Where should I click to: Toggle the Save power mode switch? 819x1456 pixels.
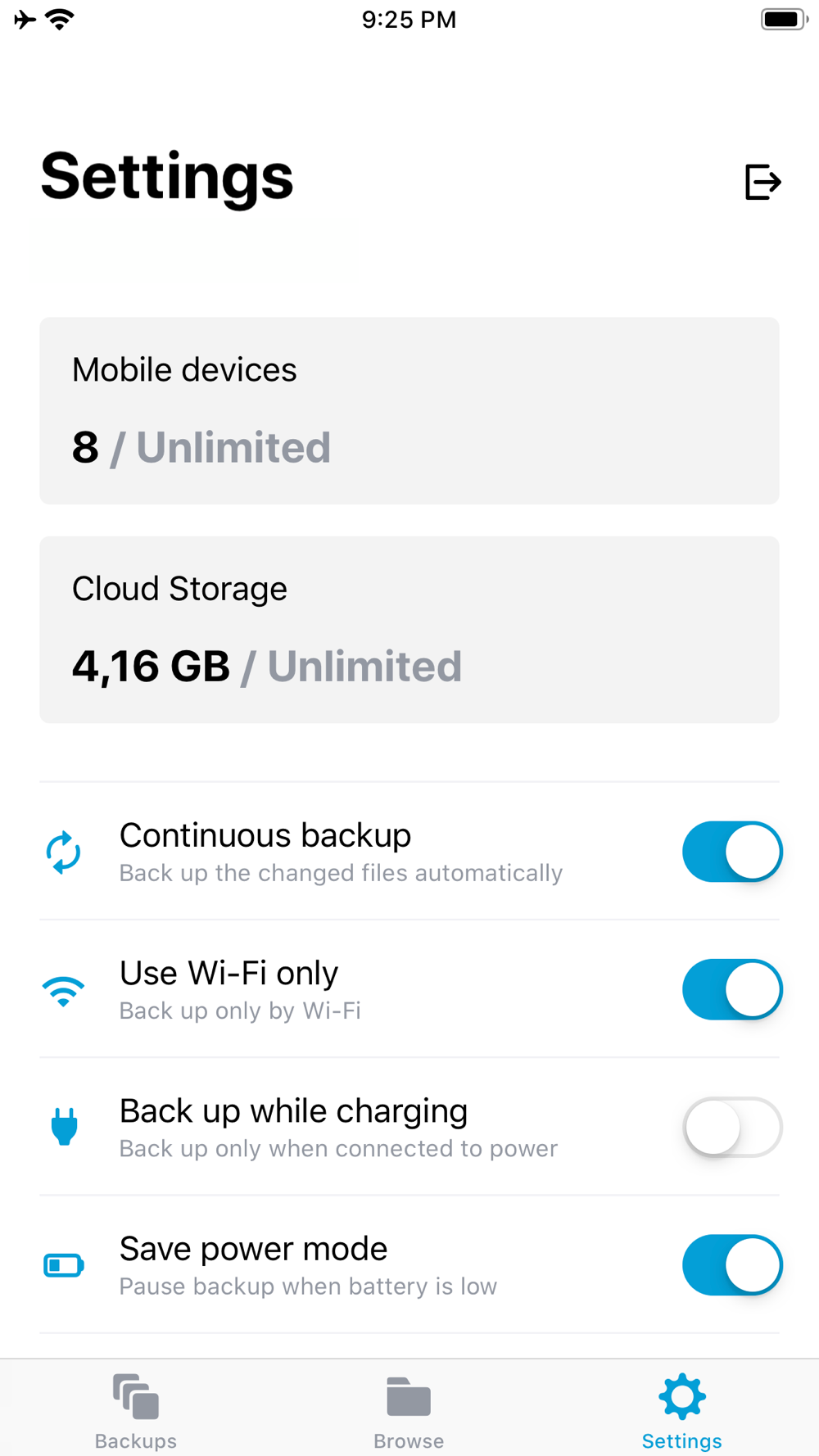(732, 1265)
